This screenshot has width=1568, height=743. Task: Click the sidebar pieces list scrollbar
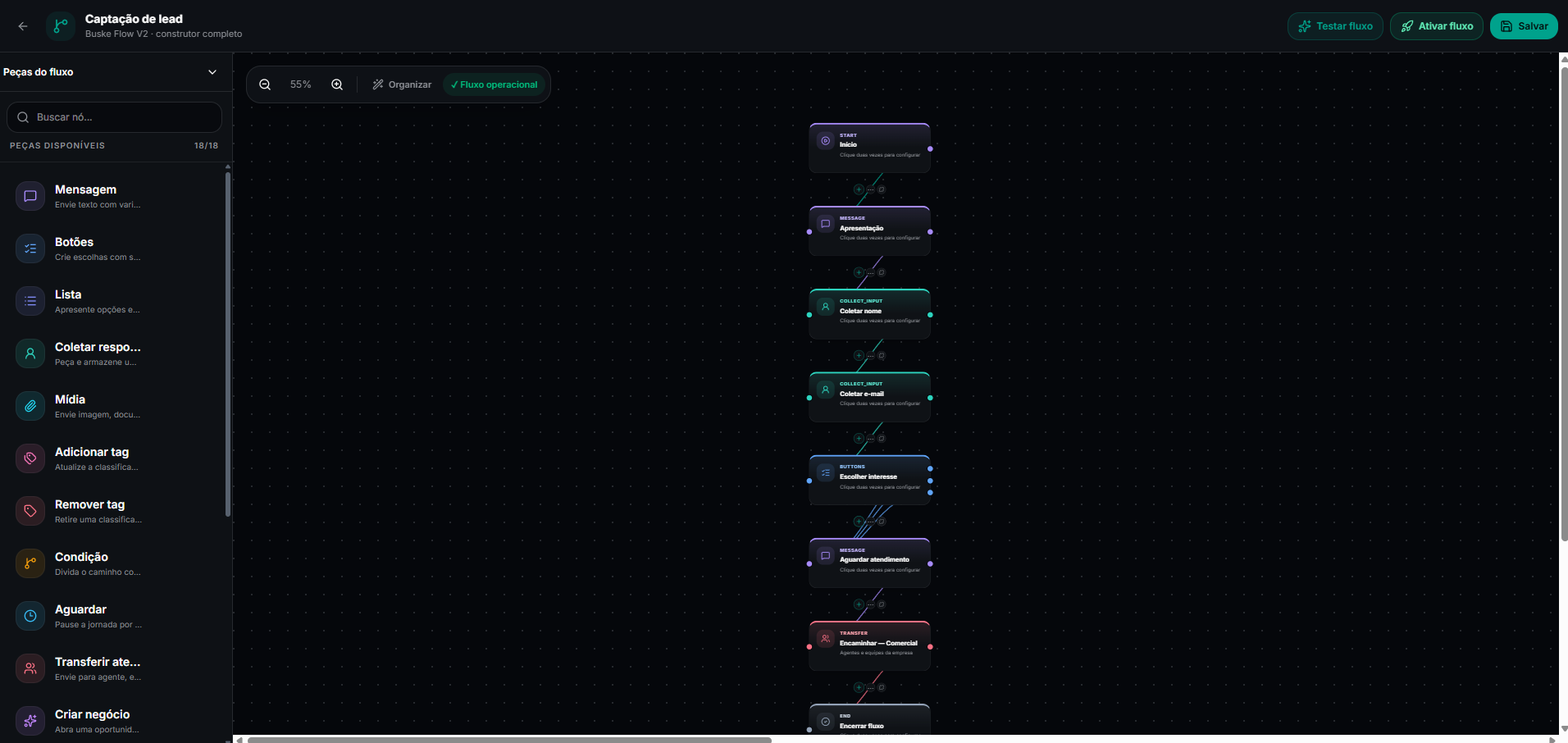click(x=228, y=343)
